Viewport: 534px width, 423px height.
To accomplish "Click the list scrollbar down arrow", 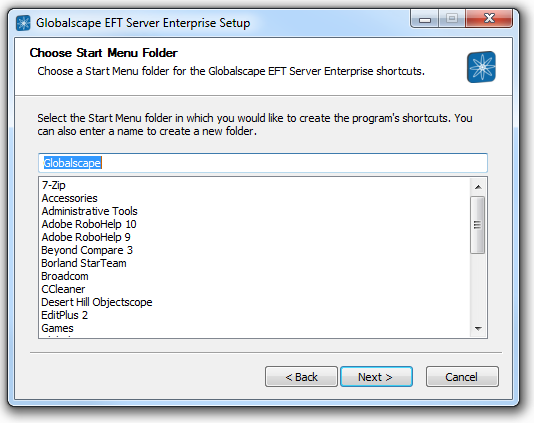I will click(x=478, y=329).
